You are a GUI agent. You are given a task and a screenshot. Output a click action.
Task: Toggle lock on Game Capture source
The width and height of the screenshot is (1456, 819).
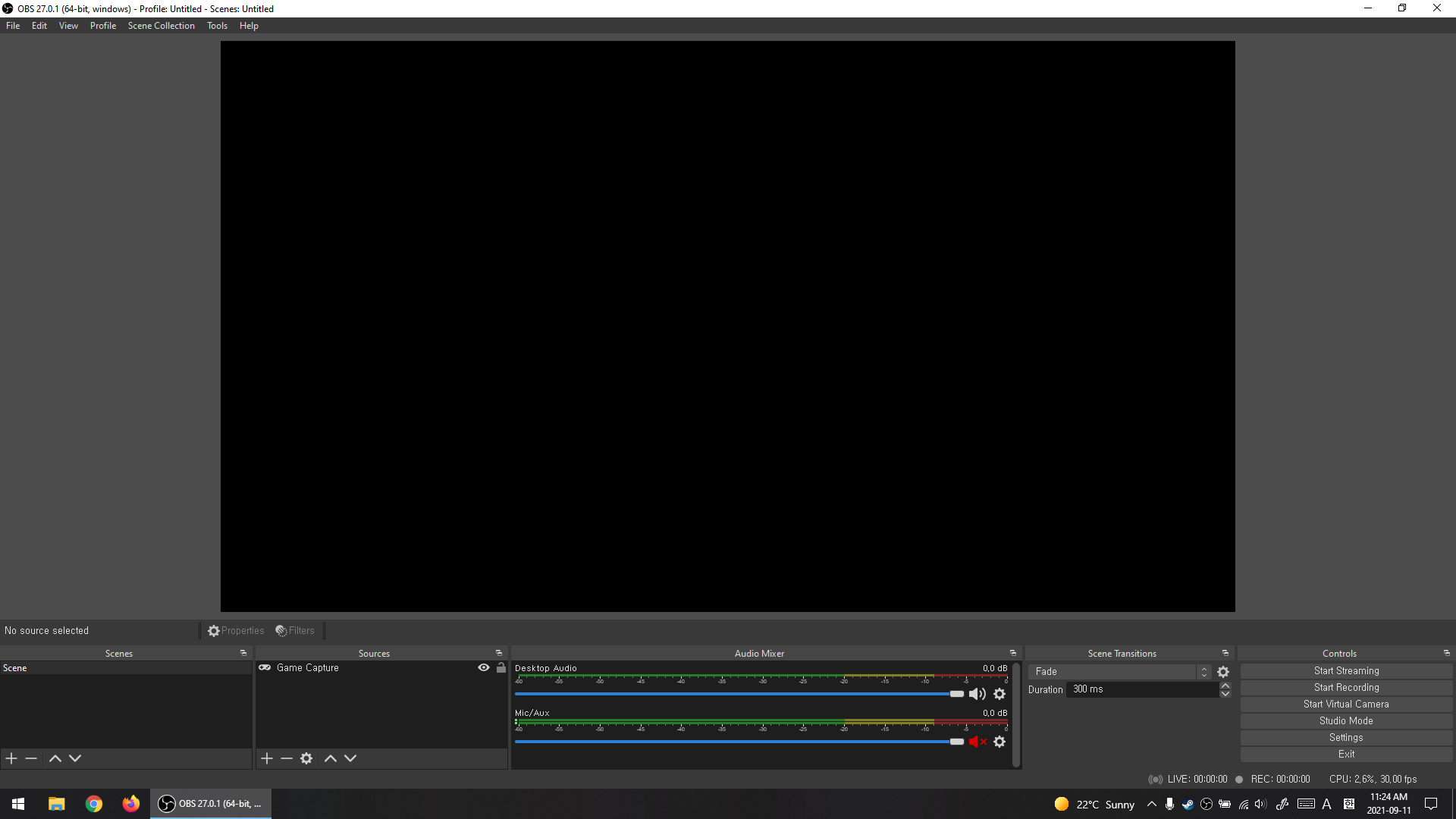click(501, 668)
